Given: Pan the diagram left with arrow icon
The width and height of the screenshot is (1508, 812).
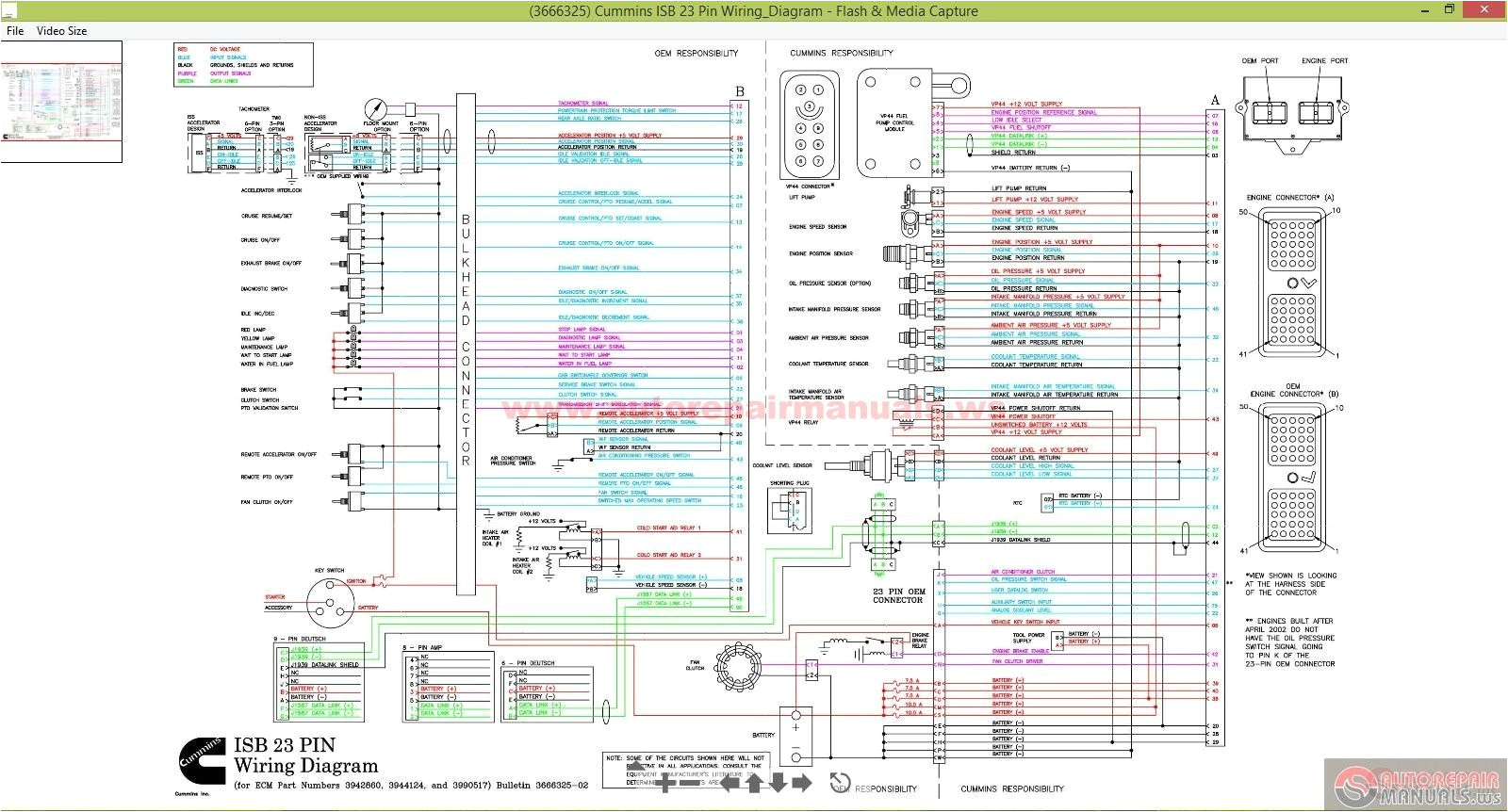Looking at the screenshot, I should 730,783.
